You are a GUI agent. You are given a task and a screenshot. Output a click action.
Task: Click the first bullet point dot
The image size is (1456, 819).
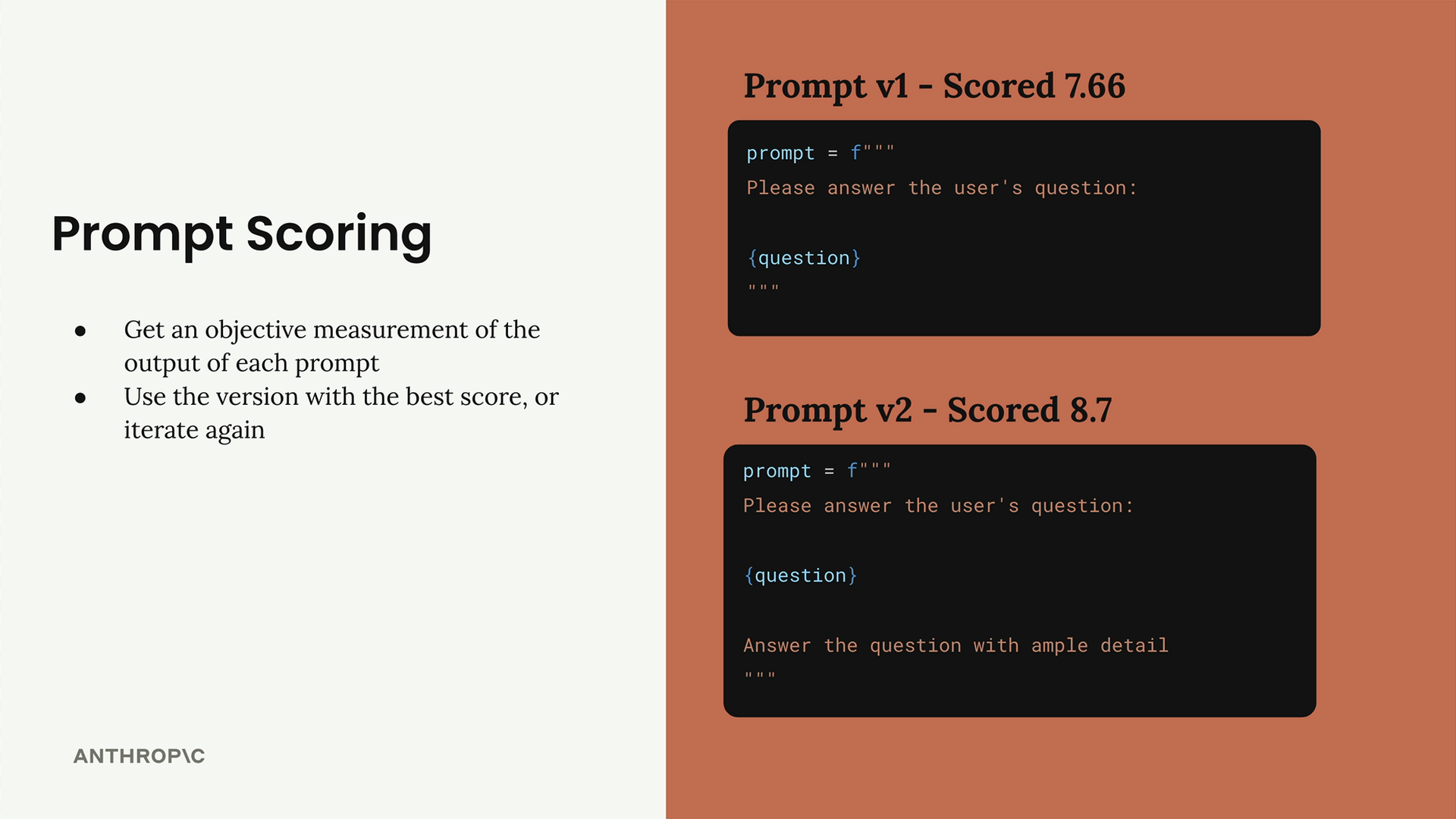click(80, 331)
